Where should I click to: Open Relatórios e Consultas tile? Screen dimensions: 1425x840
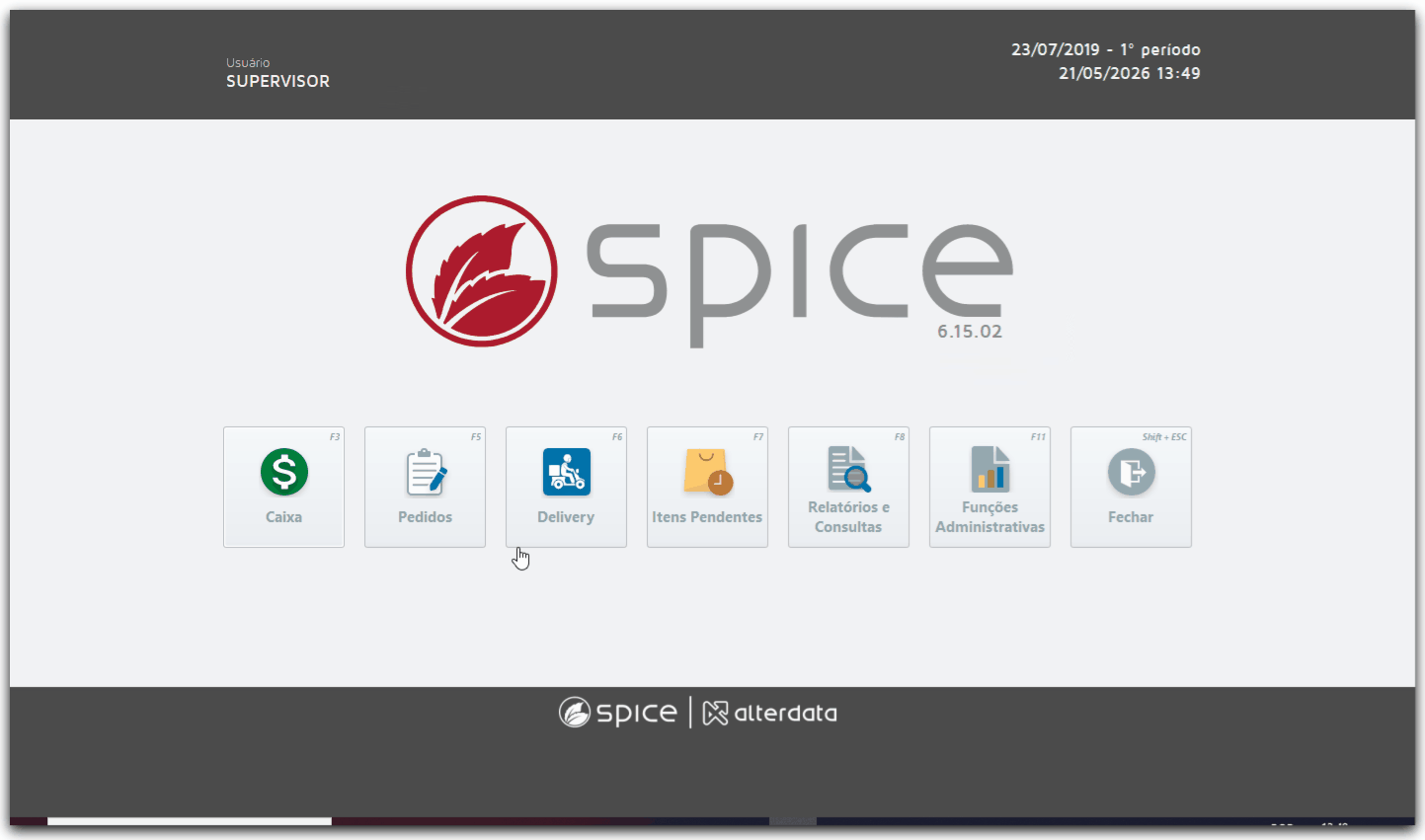tap(848, 487)
